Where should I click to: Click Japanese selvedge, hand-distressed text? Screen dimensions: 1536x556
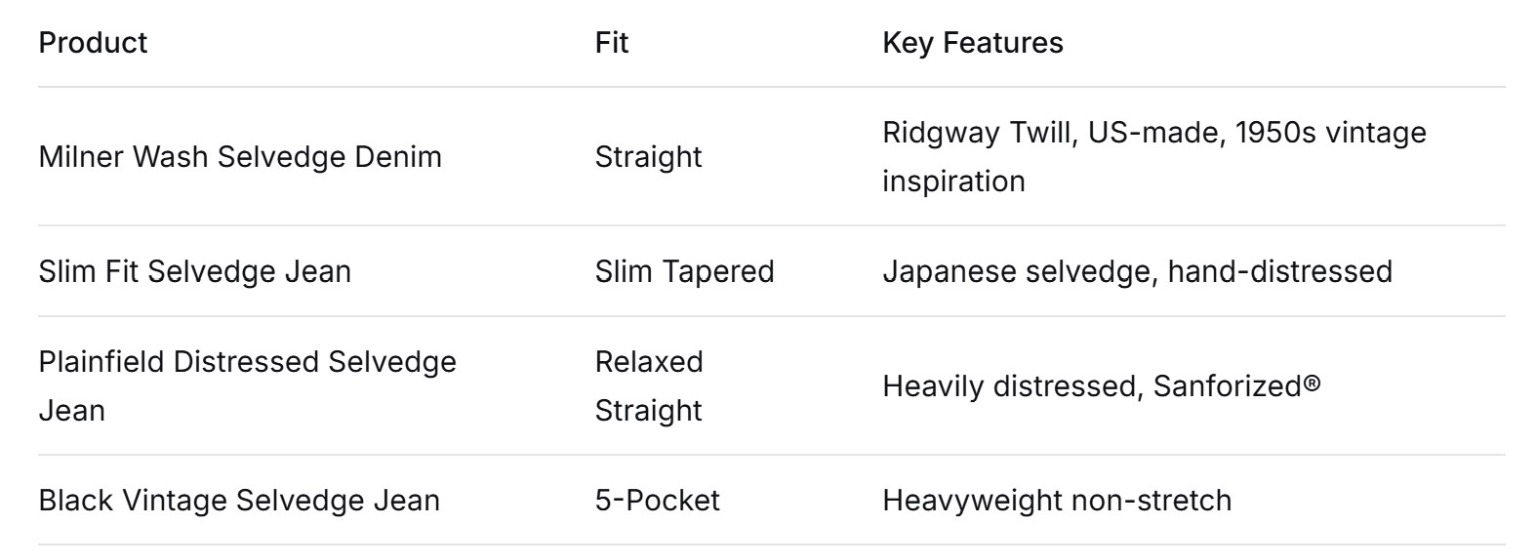1137,271
